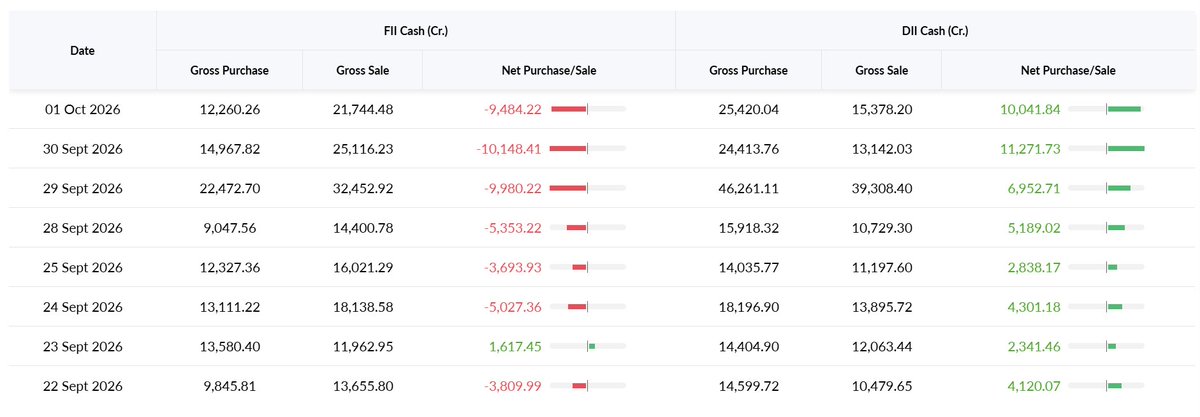Viewport: 1200px width, 417px height.
Task: Click positive FII net value 1,617.45
Action: pos(515,347)
